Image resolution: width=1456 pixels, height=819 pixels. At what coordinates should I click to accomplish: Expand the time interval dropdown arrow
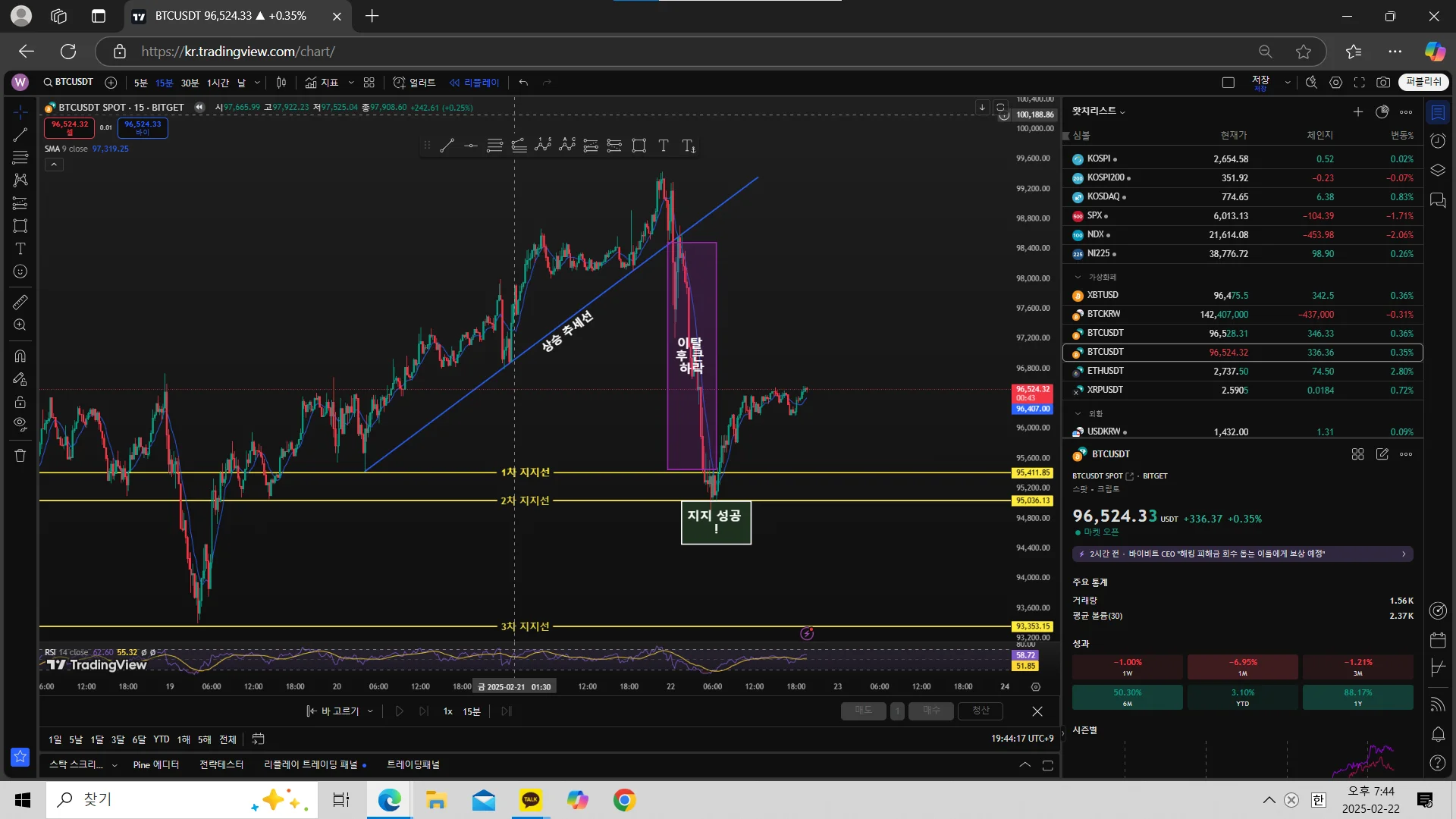(257, 83)
